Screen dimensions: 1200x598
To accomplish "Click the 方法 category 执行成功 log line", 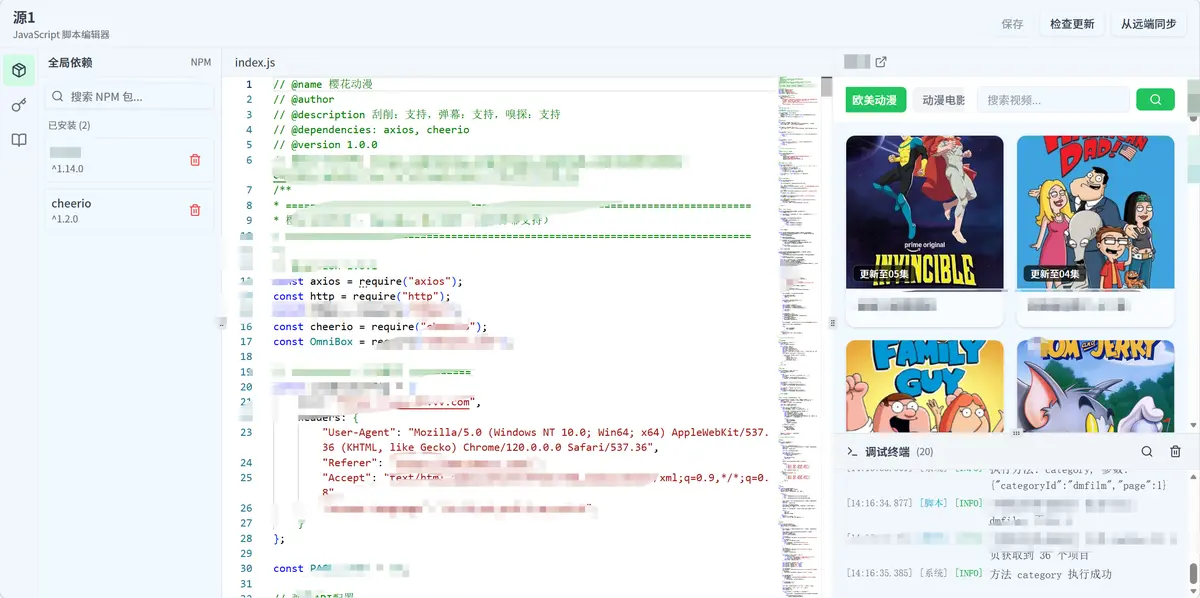I will (1050, 574).
